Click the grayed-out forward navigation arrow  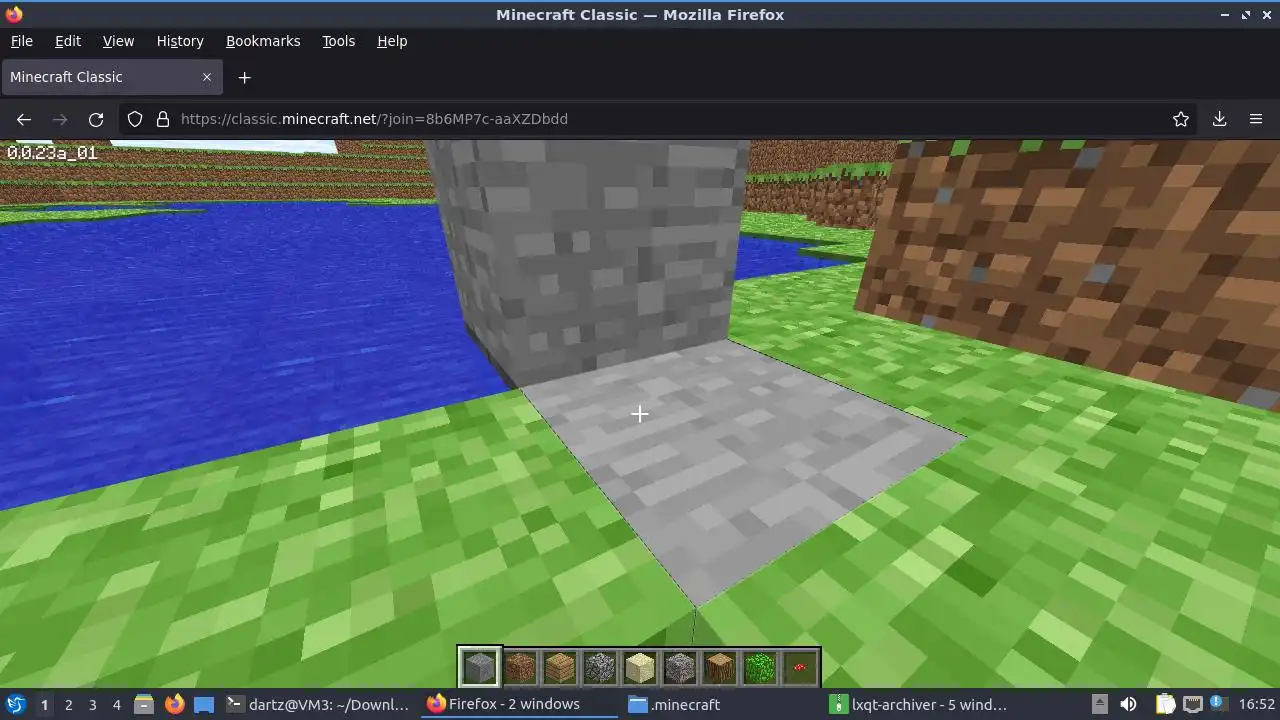pyautogui.click(x=60, y=119)
